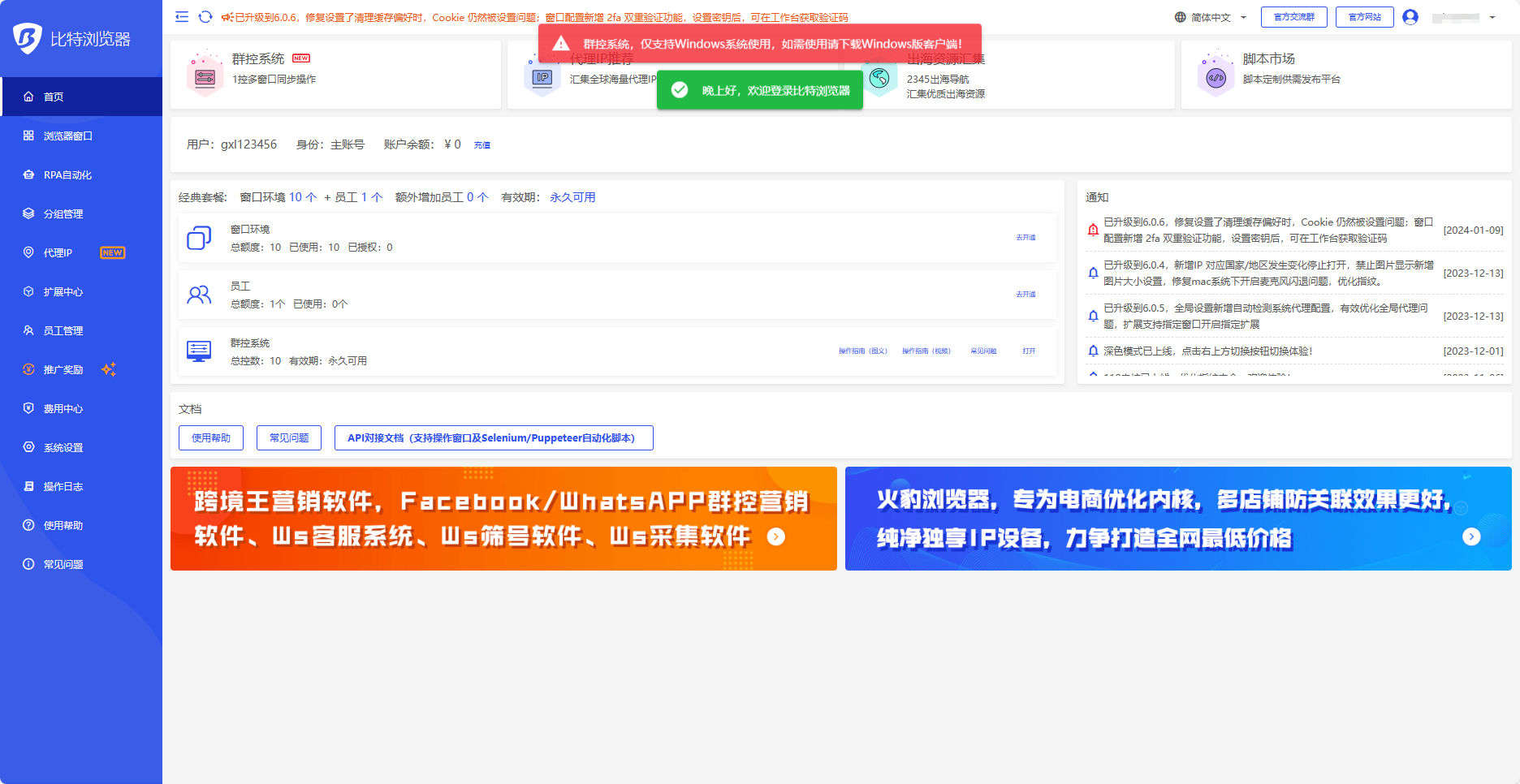
Task: Click the 使用帮助 document button
Action: coord(211,438)
